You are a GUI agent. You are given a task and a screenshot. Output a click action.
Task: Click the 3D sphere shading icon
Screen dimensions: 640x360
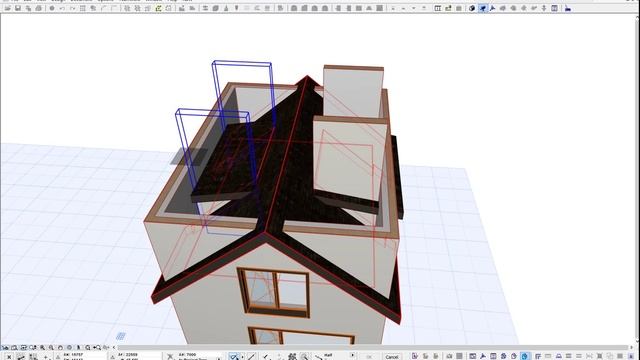coord(472,8)
